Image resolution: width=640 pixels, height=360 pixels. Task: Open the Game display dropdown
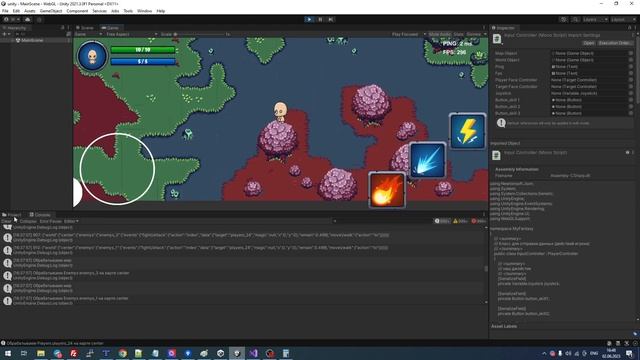click(88, 34)
